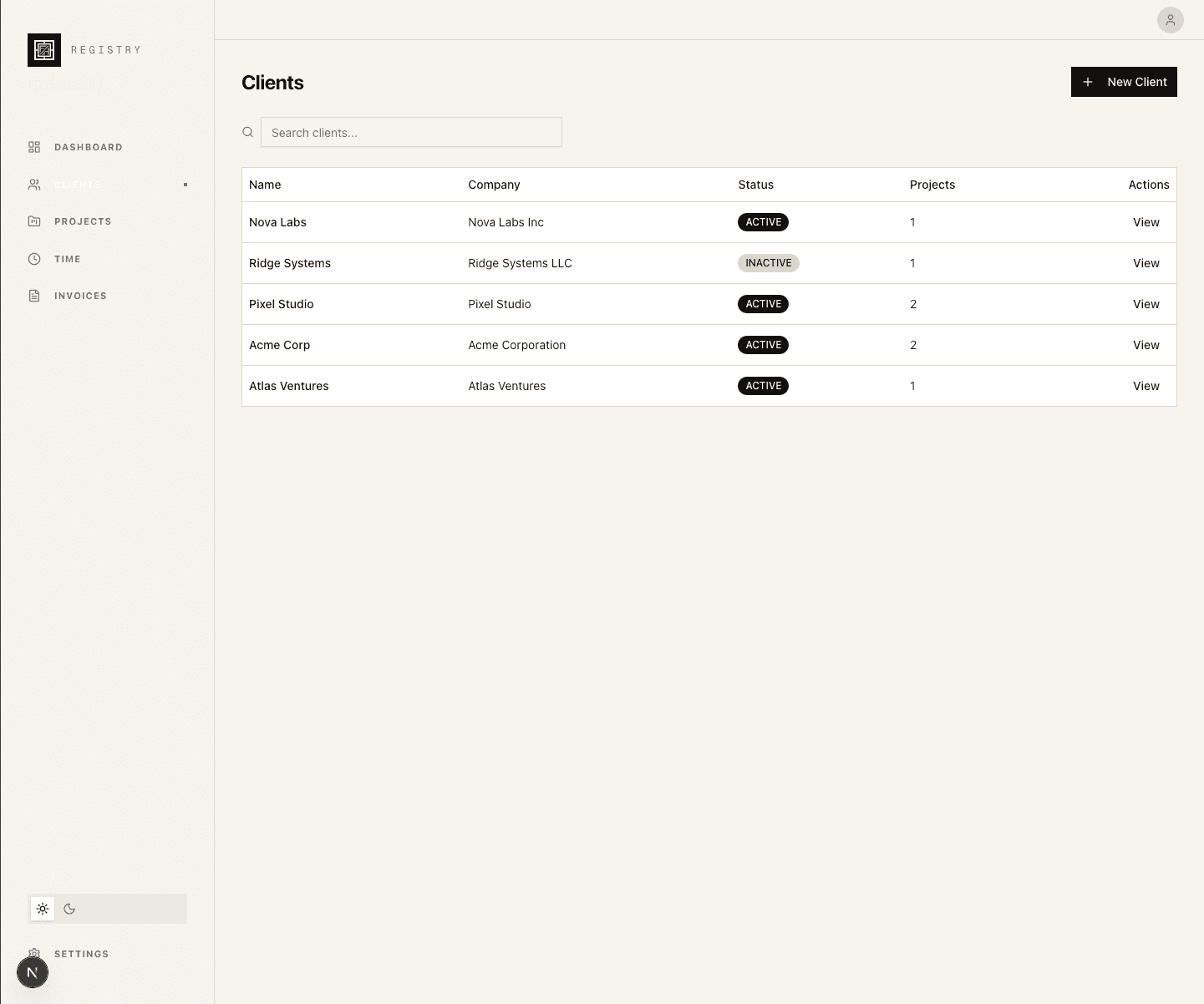Click the Settings gear icon
The width and height of the screenshot is (1204, 1004).
tap(34, 953)
